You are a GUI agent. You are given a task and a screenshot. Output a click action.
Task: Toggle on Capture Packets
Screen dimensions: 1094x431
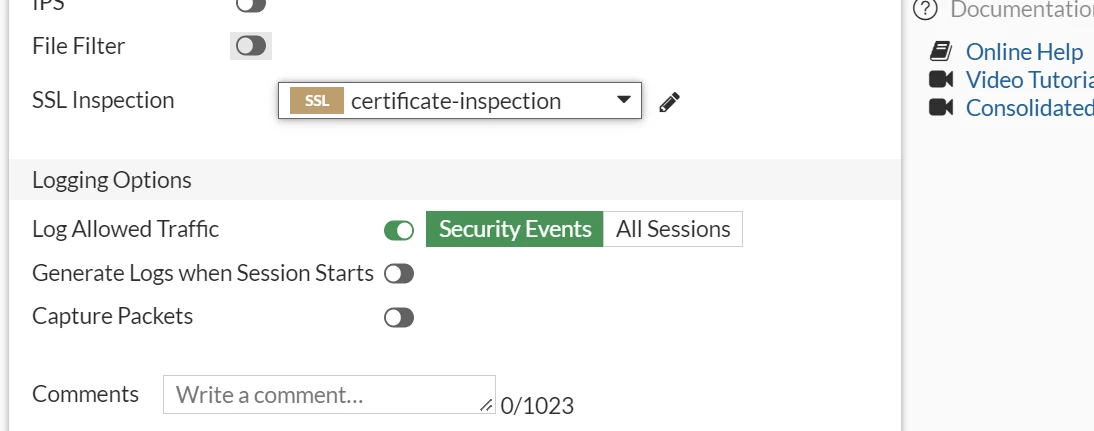[399, 318]
